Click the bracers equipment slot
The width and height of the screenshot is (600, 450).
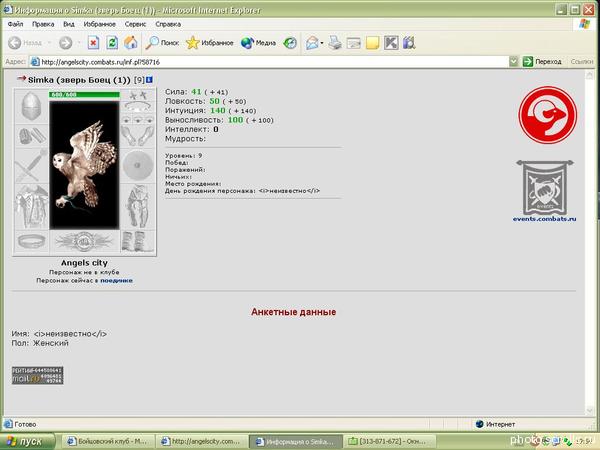(x=31, y=135)
